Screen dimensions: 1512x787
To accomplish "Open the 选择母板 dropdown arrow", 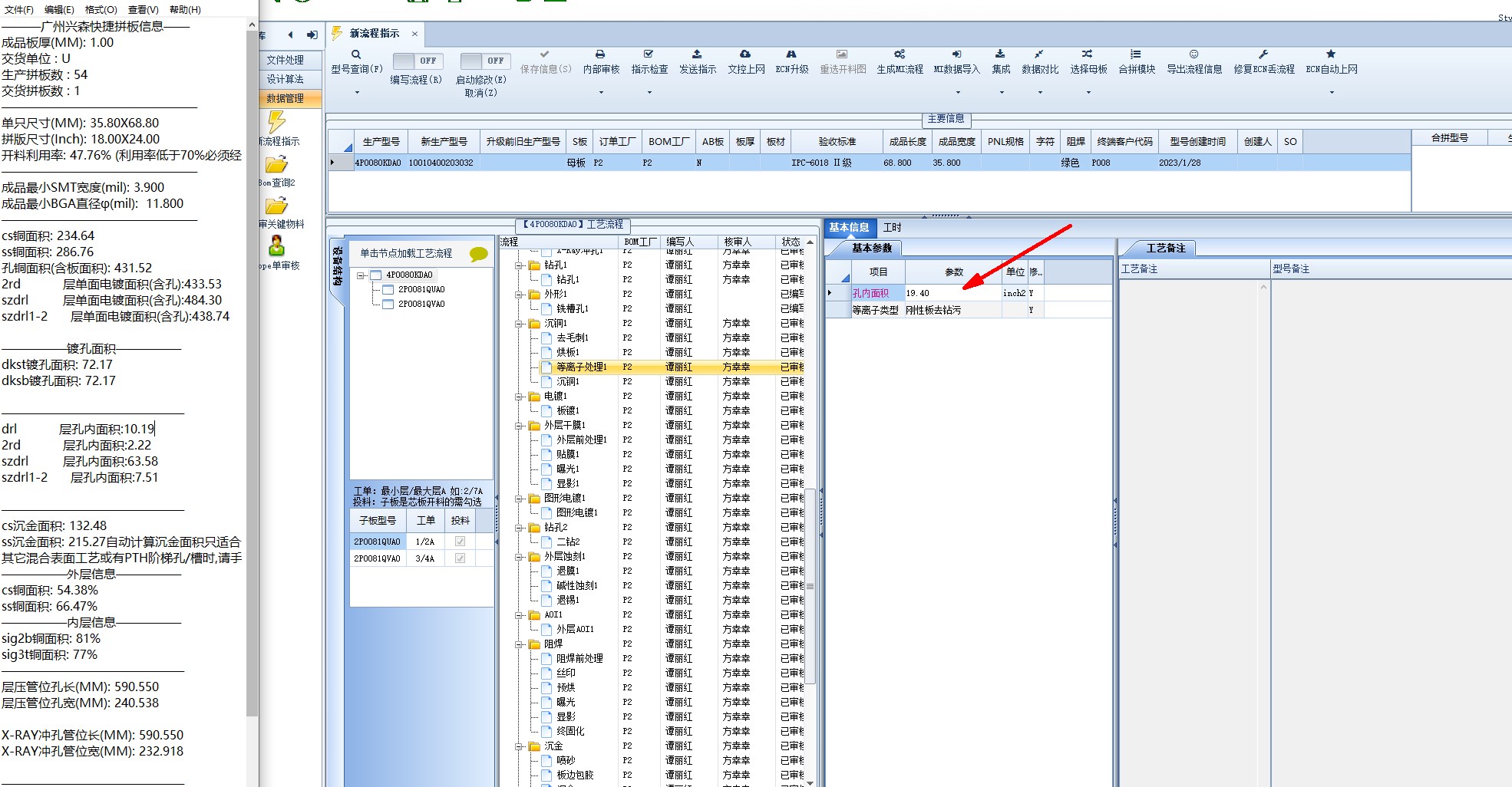I will (x=1088, y=93).
